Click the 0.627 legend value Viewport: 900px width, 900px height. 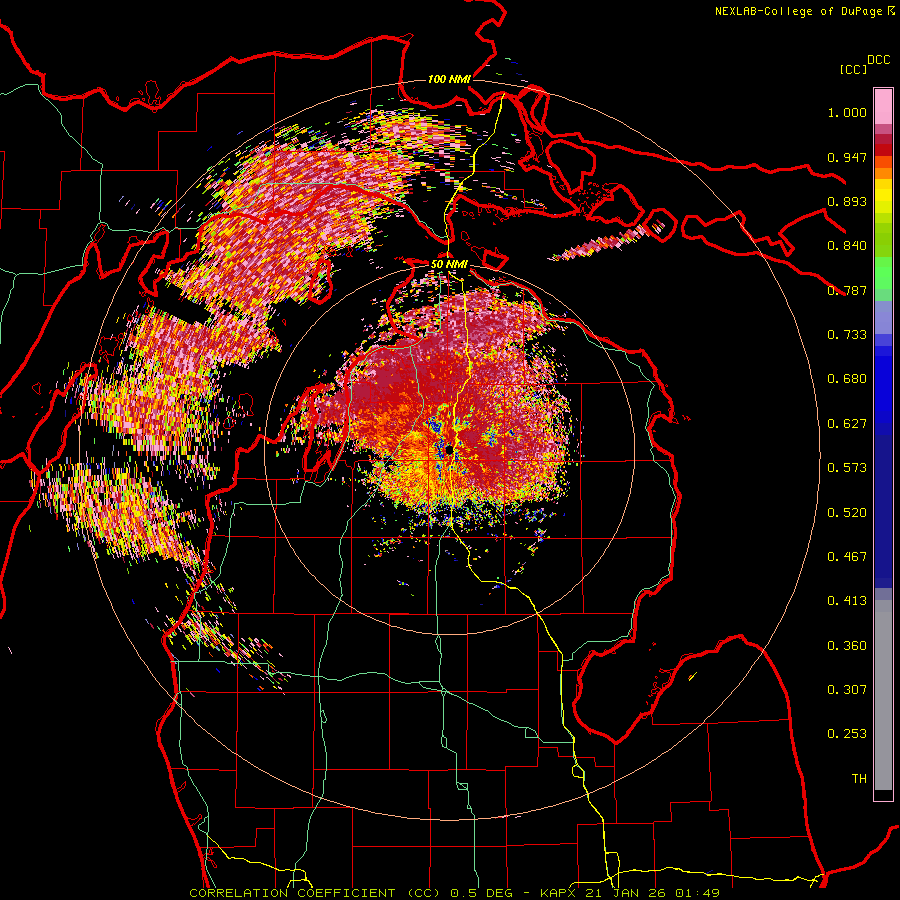(847, 424)
